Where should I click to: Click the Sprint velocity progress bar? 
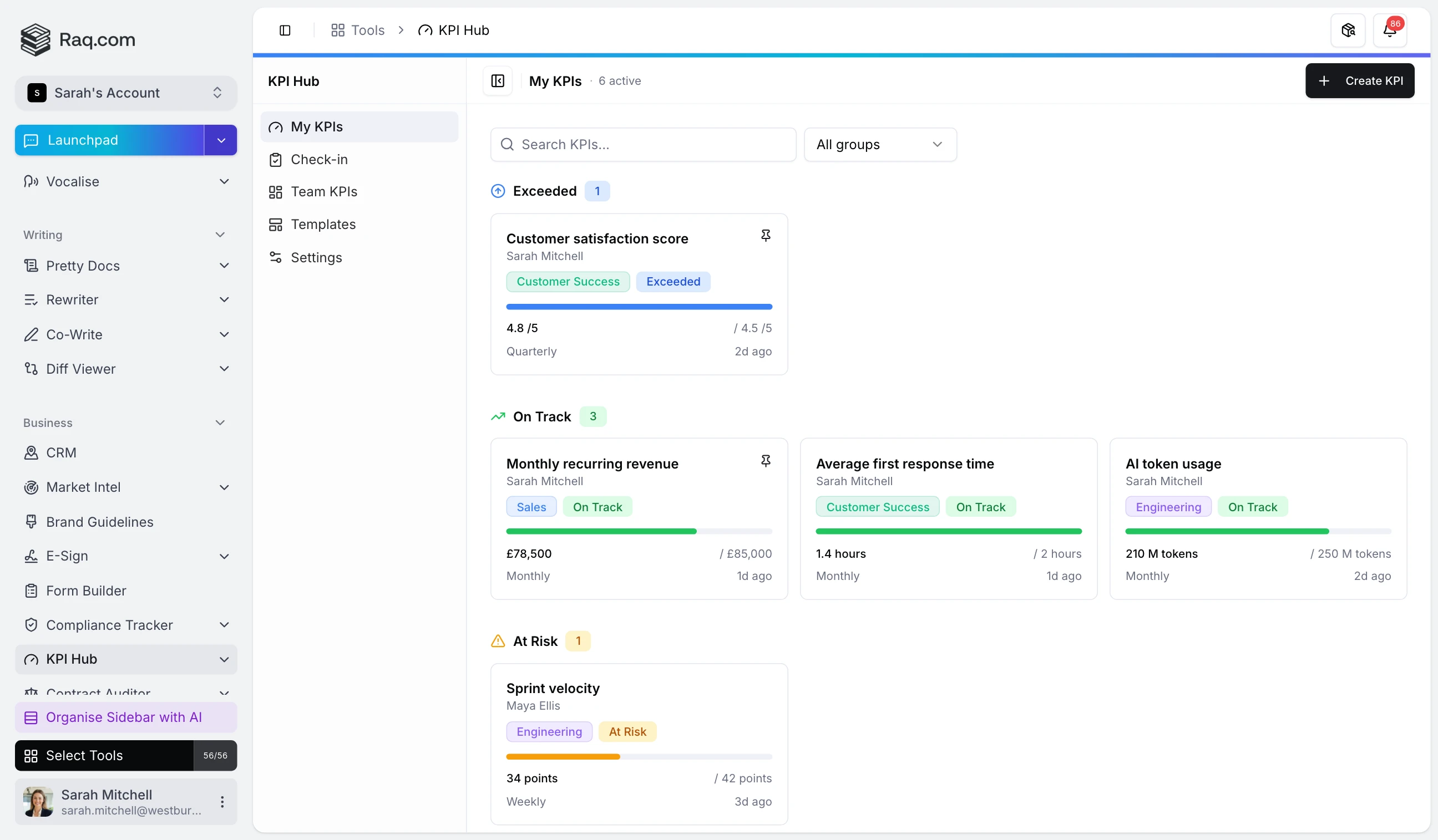[639, 757]
